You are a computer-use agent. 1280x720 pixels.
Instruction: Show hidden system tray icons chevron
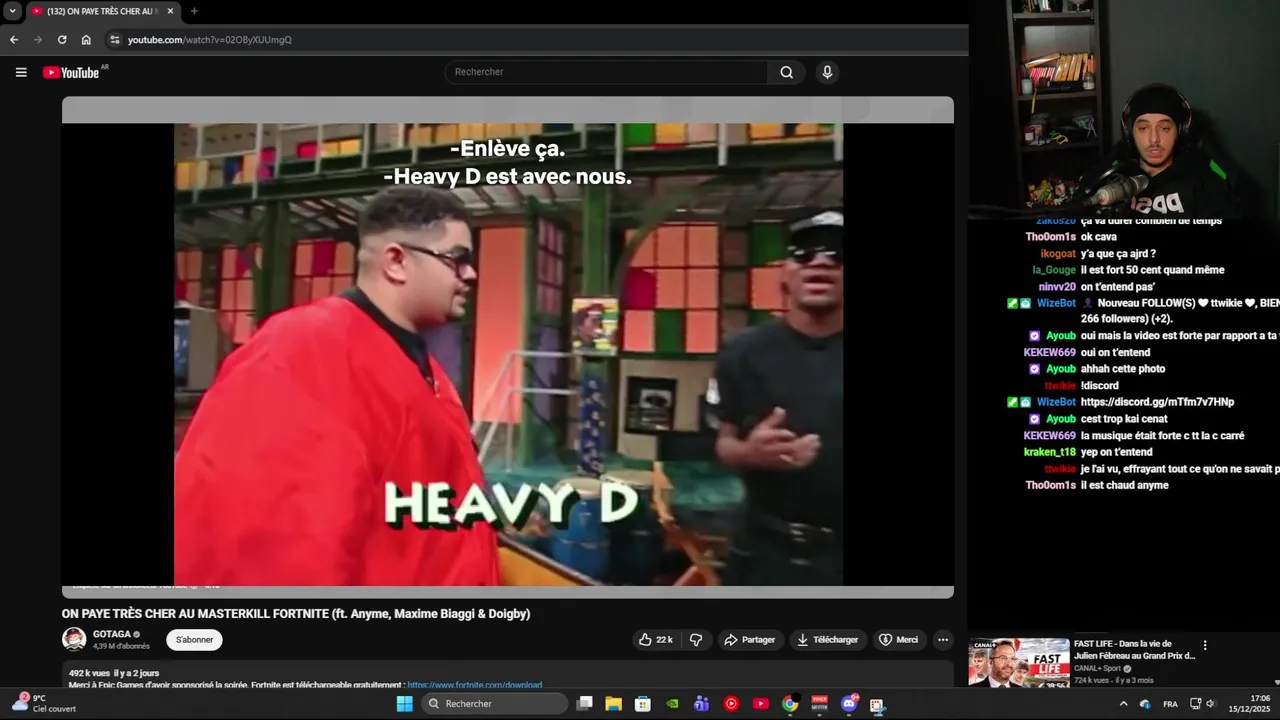(x=1123, y=704)
